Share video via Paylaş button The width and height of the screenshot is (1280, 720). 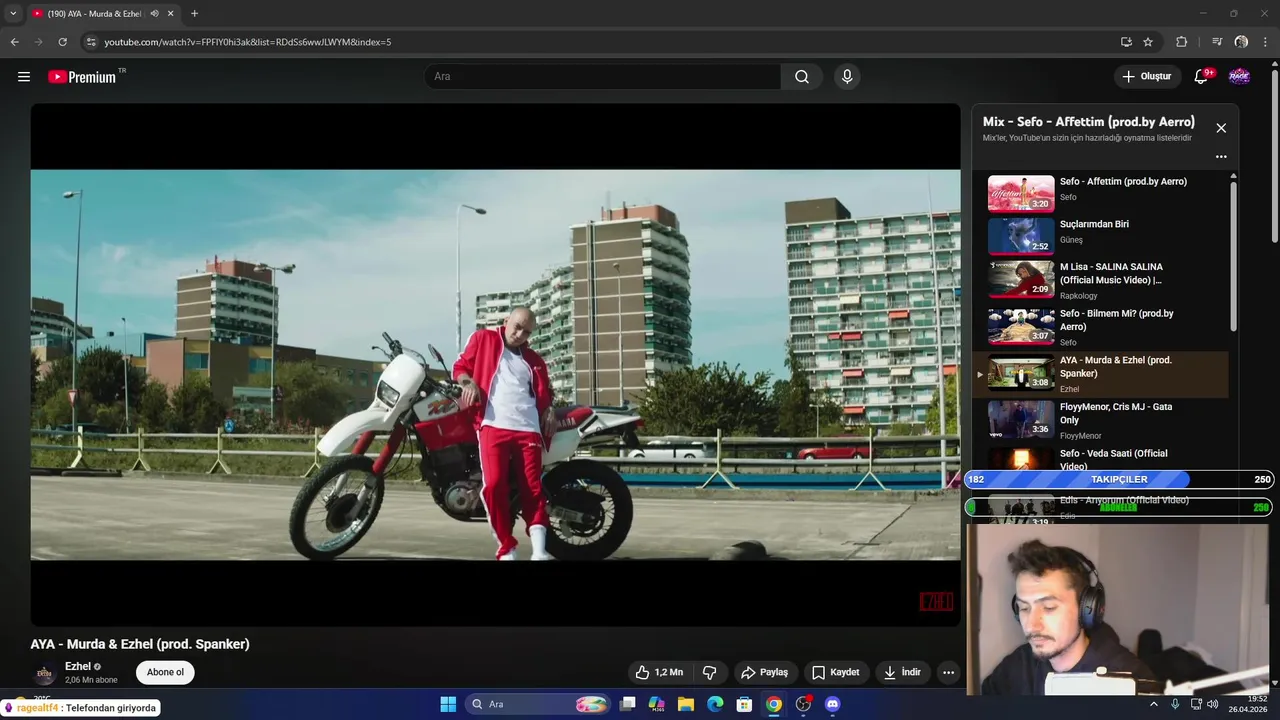tap(765, 673)
